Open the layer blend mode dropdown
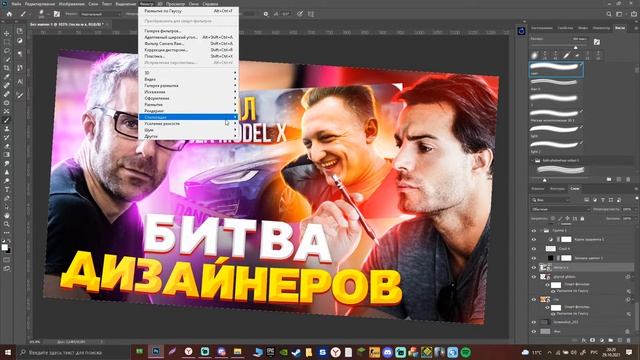The width and height of the screenshot is (640, 360). pyautogui.click(x=560, y=209)
